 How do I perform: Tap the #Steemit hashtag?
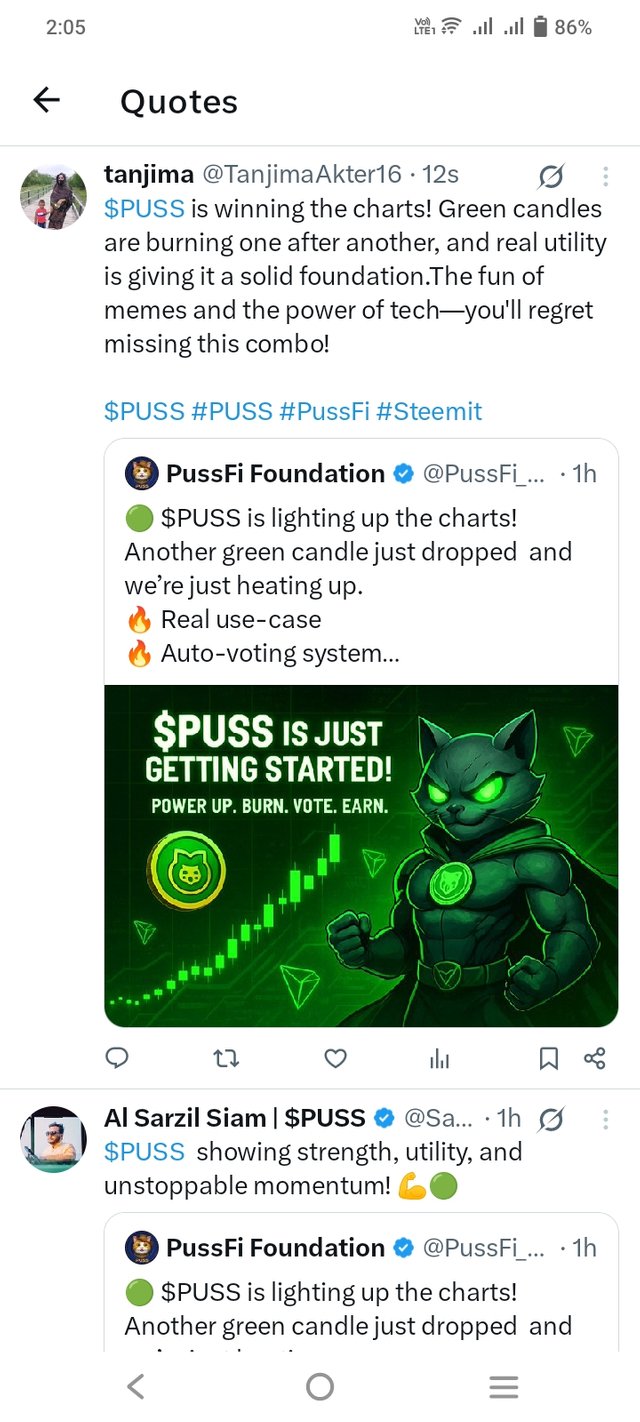point(429,411)
